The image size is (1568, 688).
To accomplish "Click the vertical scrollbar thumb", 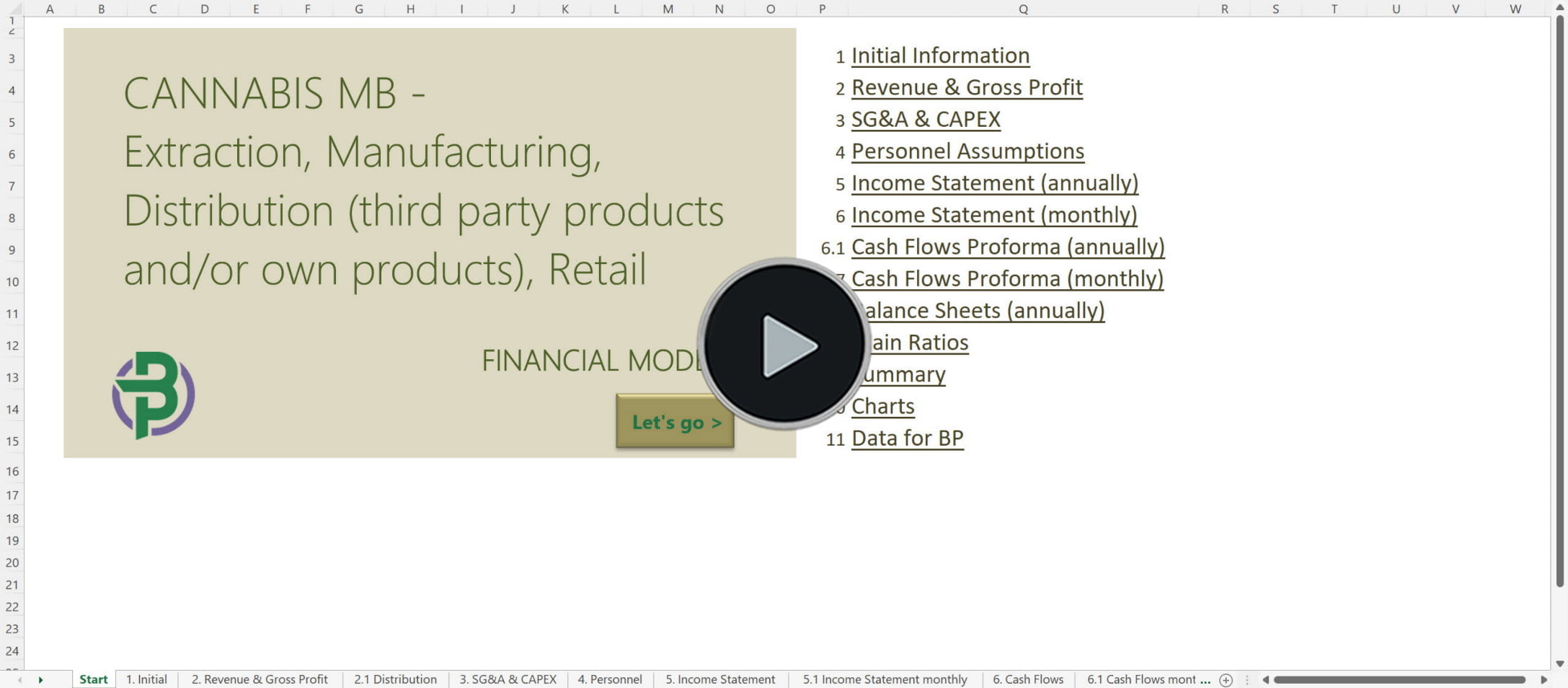I will pyautogui.click(x=1560, y=301).
